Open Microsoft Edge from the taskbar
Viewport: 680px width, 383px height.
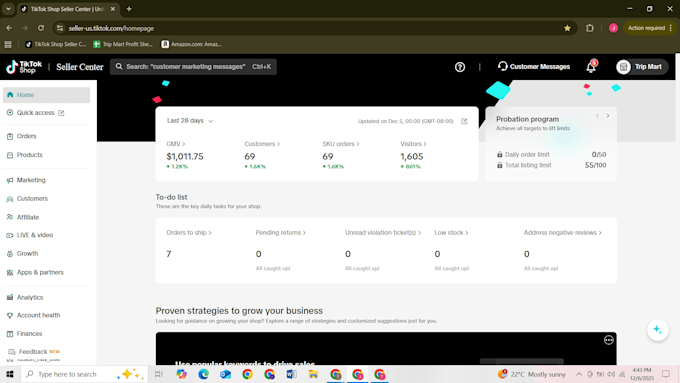(203, 374)
